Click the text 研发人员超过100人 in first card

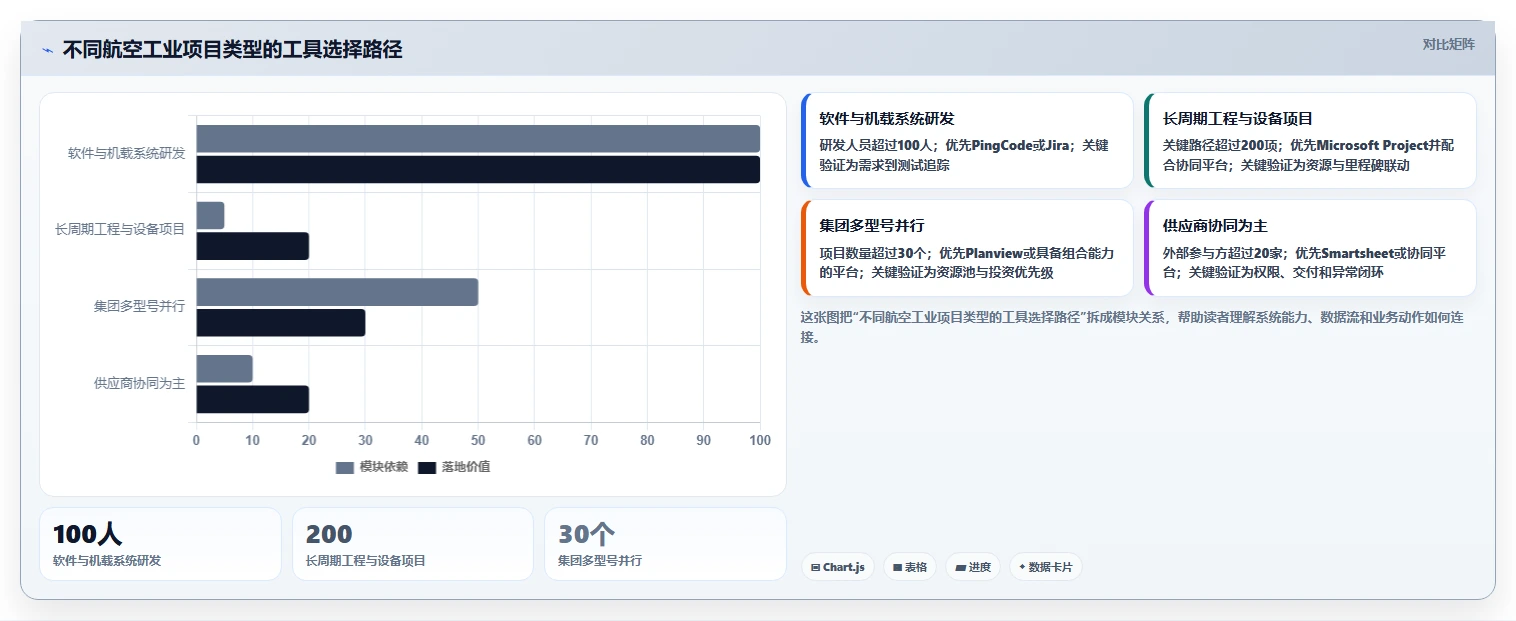point(876,145)
